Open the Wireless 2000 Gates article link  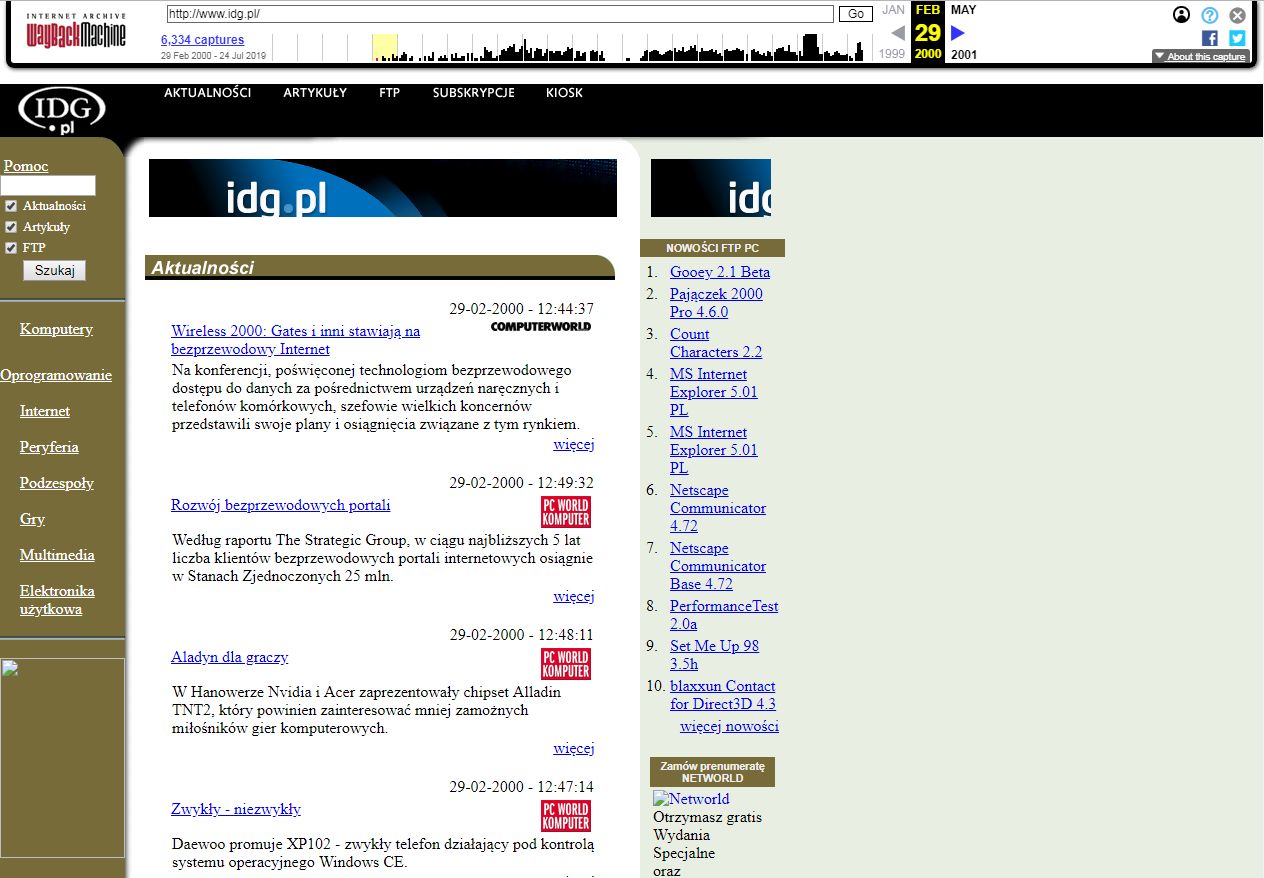[296, 340]
